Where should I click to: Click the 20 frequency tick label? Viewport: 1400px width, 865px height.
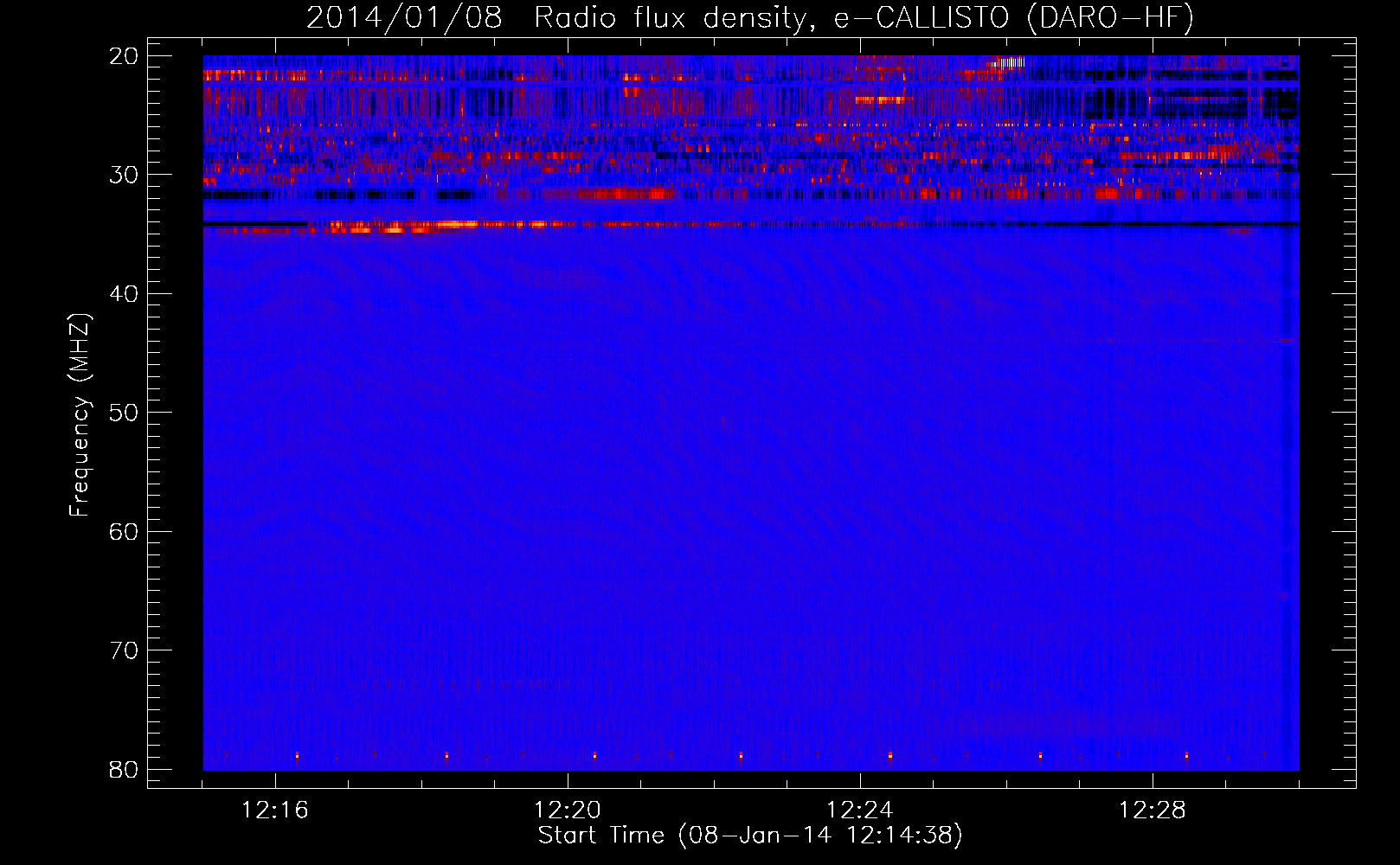(x=124, y=56)
